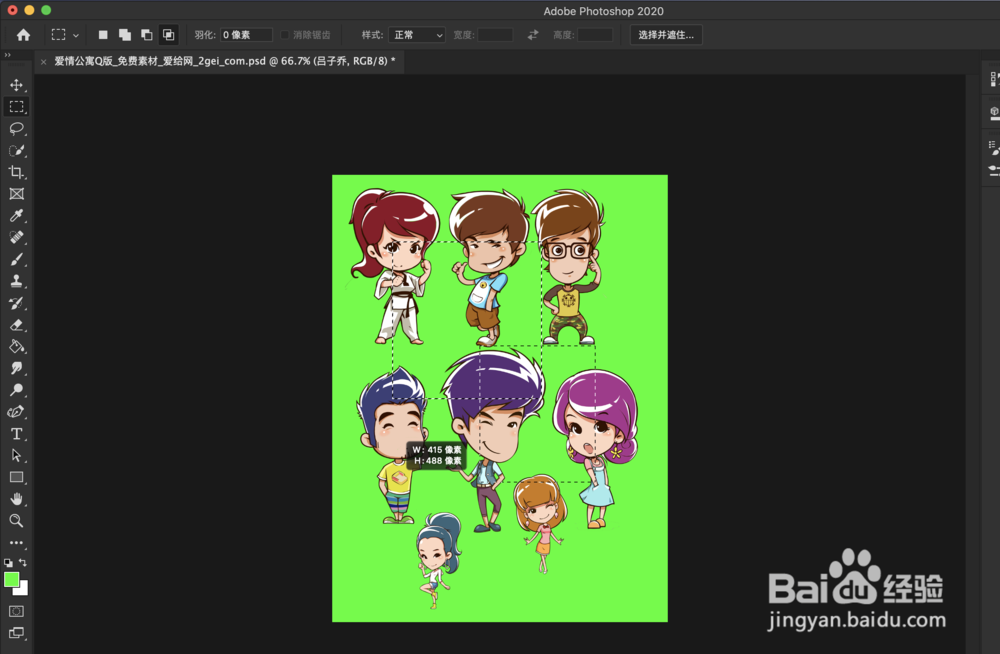This screenshot has width=1000, height=654.
Task: Close the 爱情公寓Q版 document tab
Action: (43, 62)
